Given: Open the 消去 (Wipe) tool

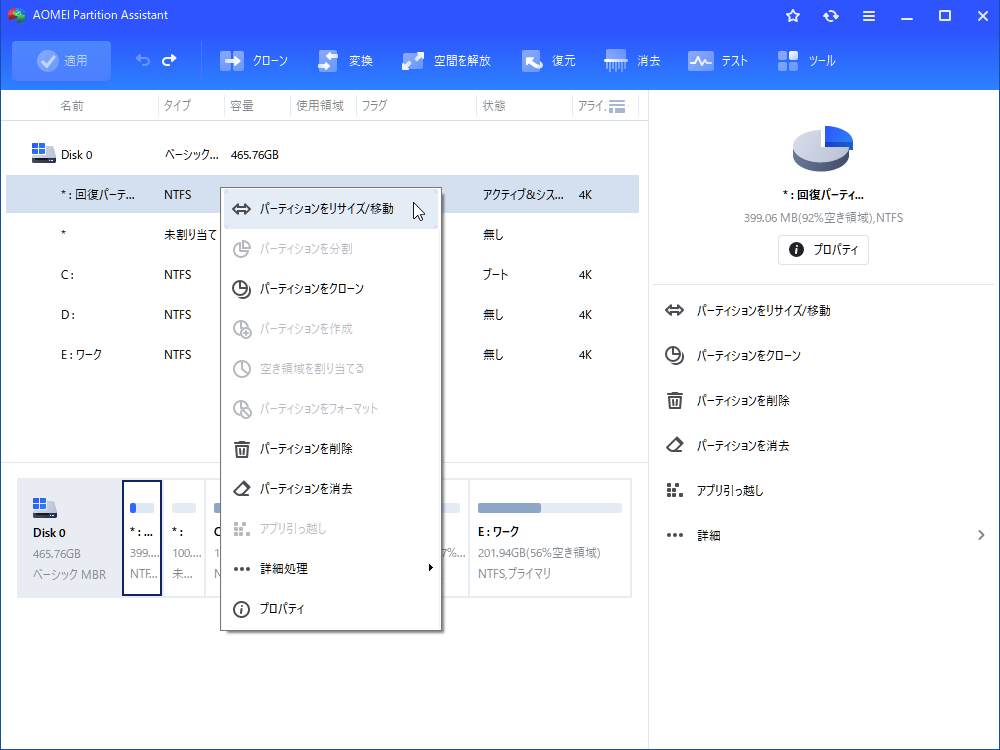Looking at the screenshot, I should click(x=632, y=61).
